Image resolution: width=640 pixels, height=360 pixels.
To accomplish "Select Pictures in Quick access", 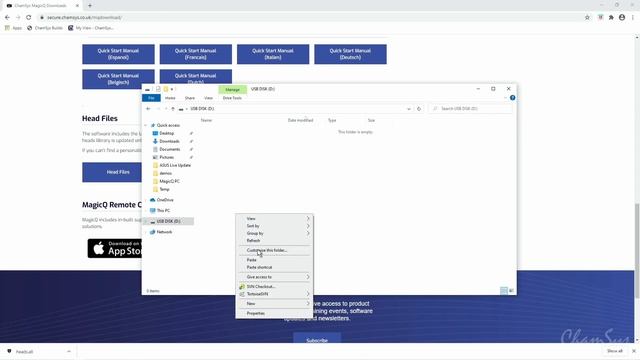I will click(166, 157).
